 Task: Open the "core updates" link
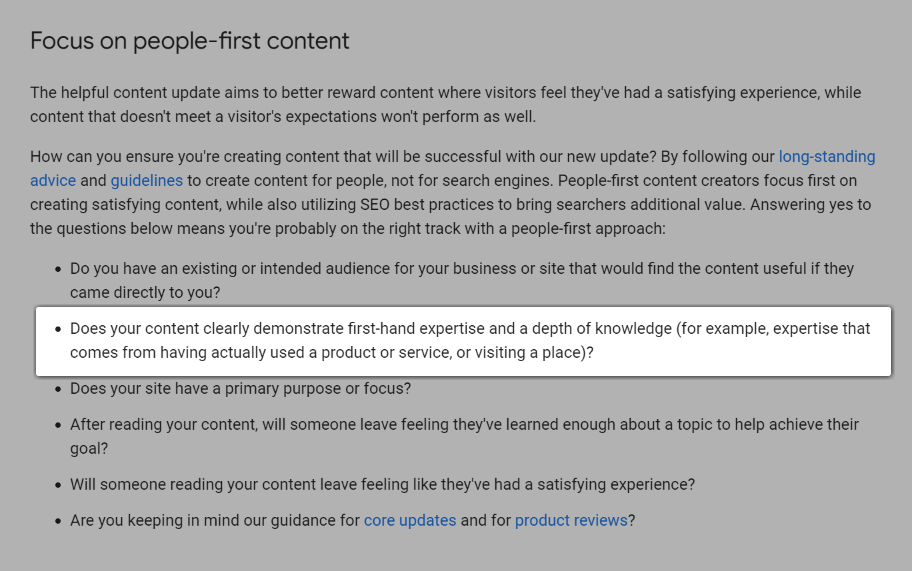(x=410, y=521)
